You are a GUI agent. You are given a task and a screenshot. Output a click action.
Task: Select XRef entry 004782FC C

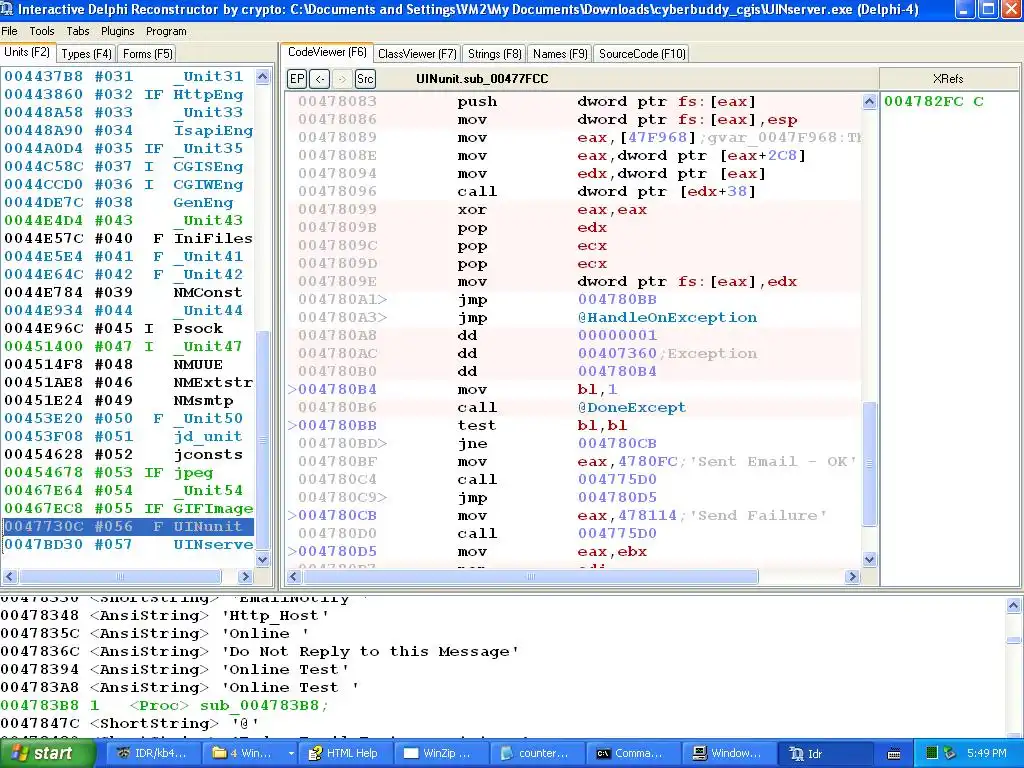point(933,101)
